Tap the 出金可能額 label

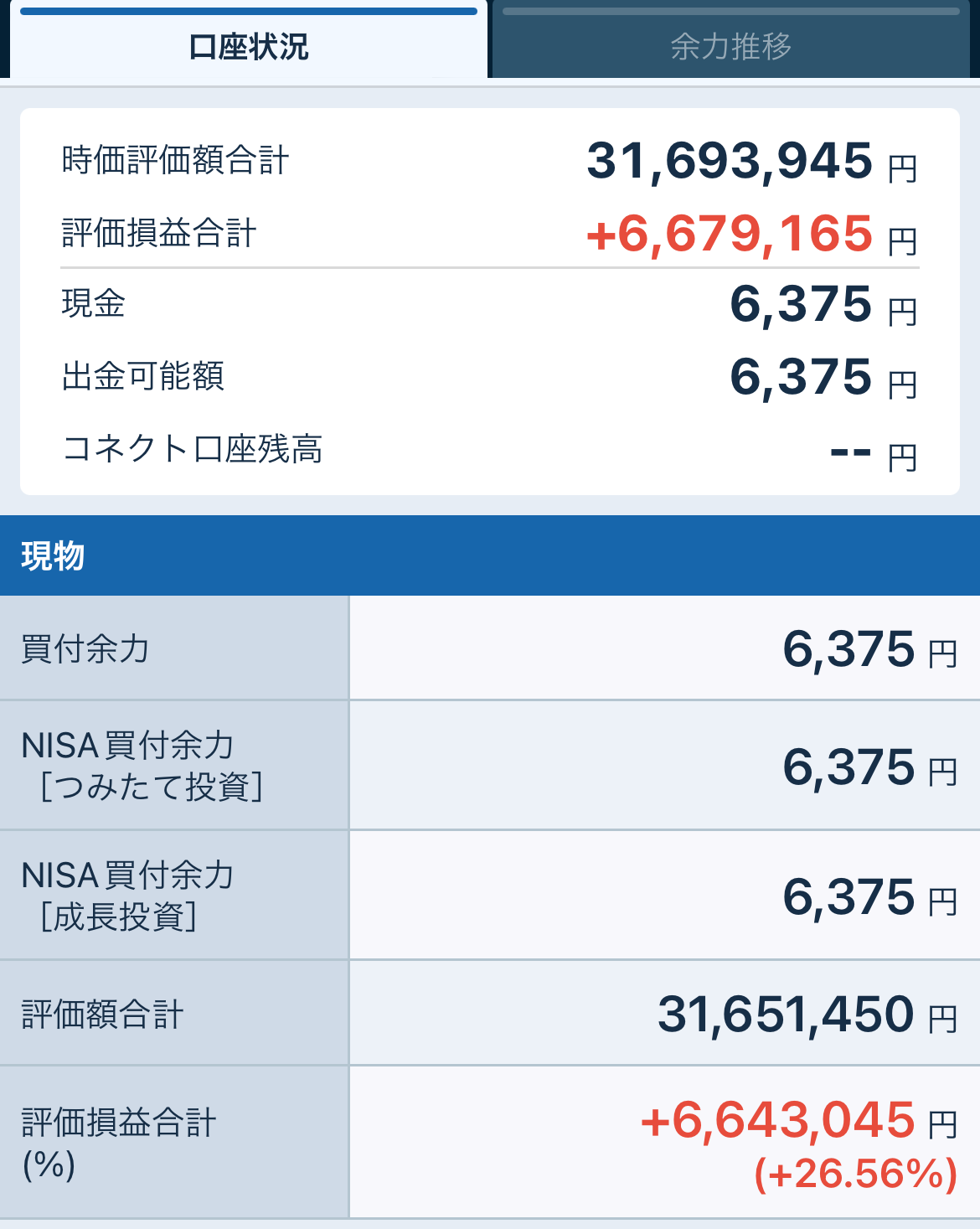click(x=142, y=376)
